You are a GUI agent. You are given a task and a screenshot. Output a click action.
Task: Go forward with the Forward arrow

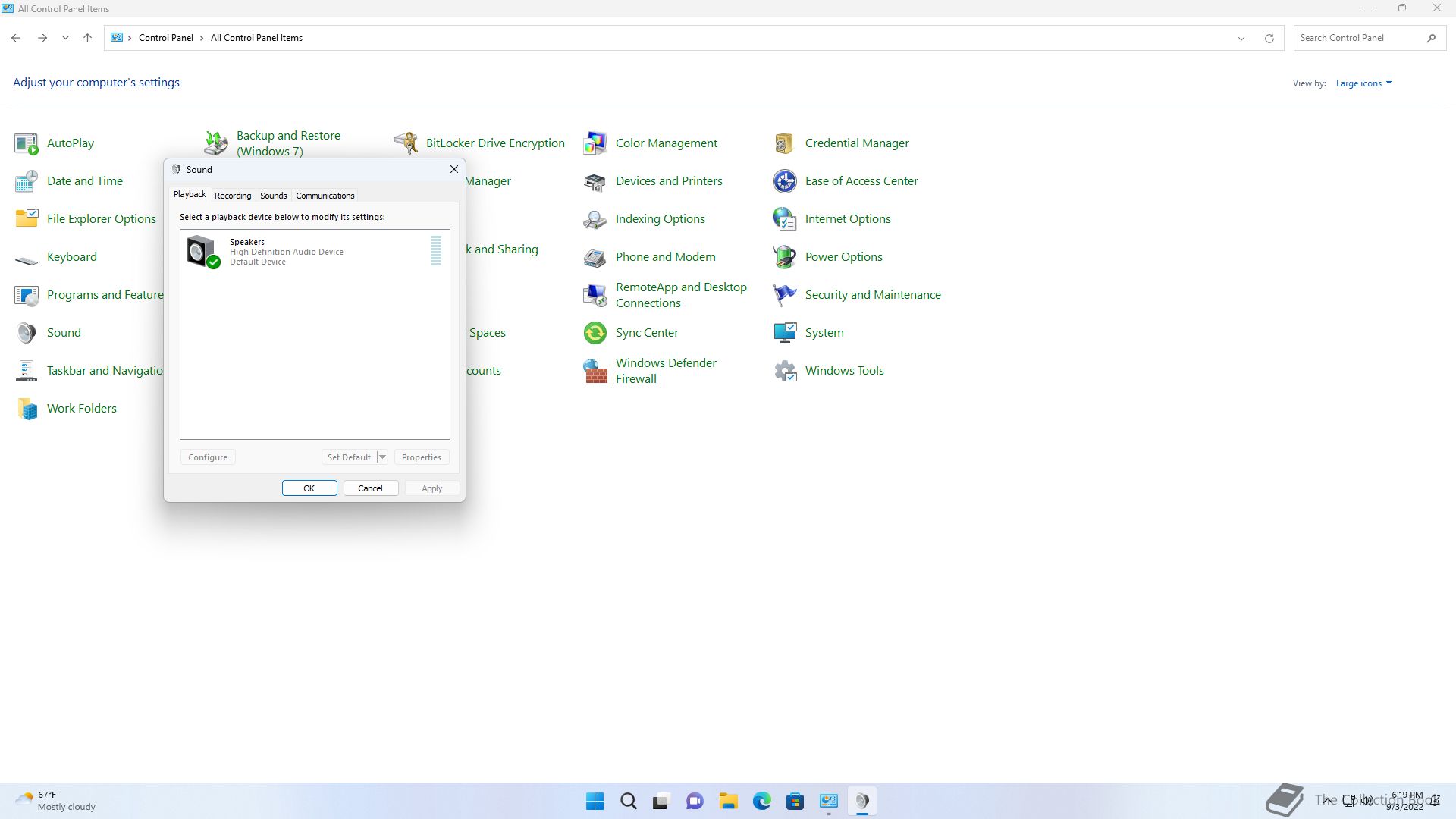pos(42,38)
